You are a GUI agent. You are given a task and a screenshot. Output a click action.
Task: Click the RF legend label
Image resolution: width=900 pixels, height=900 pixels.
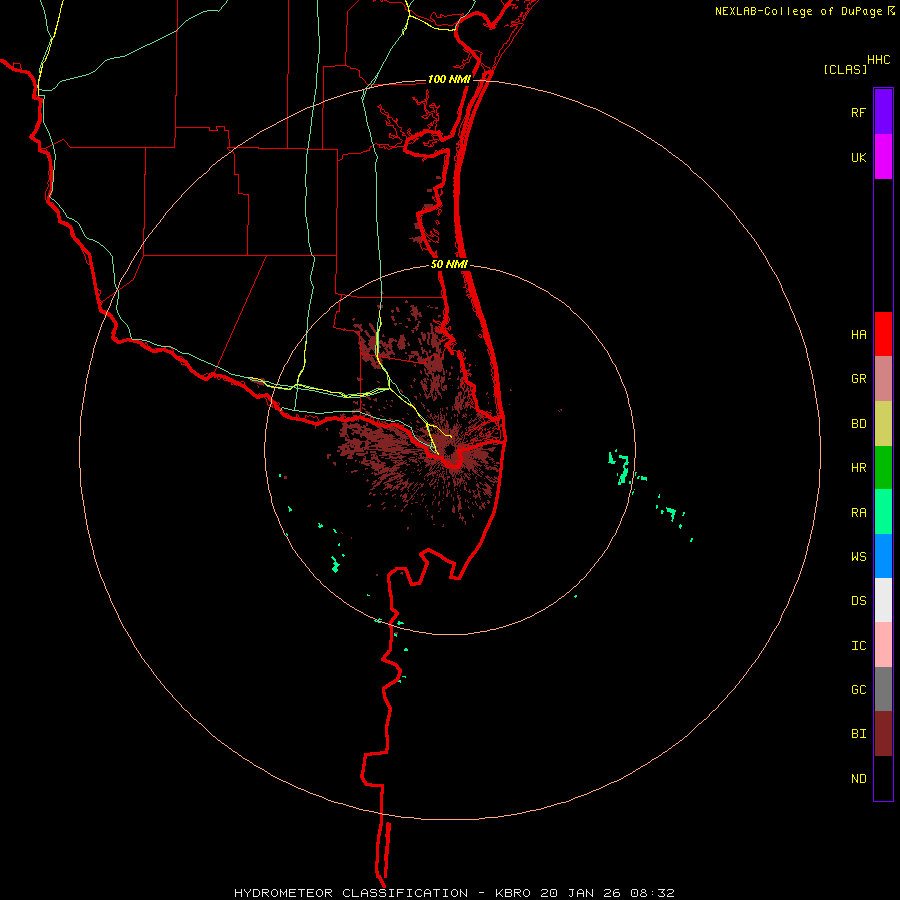858,113
